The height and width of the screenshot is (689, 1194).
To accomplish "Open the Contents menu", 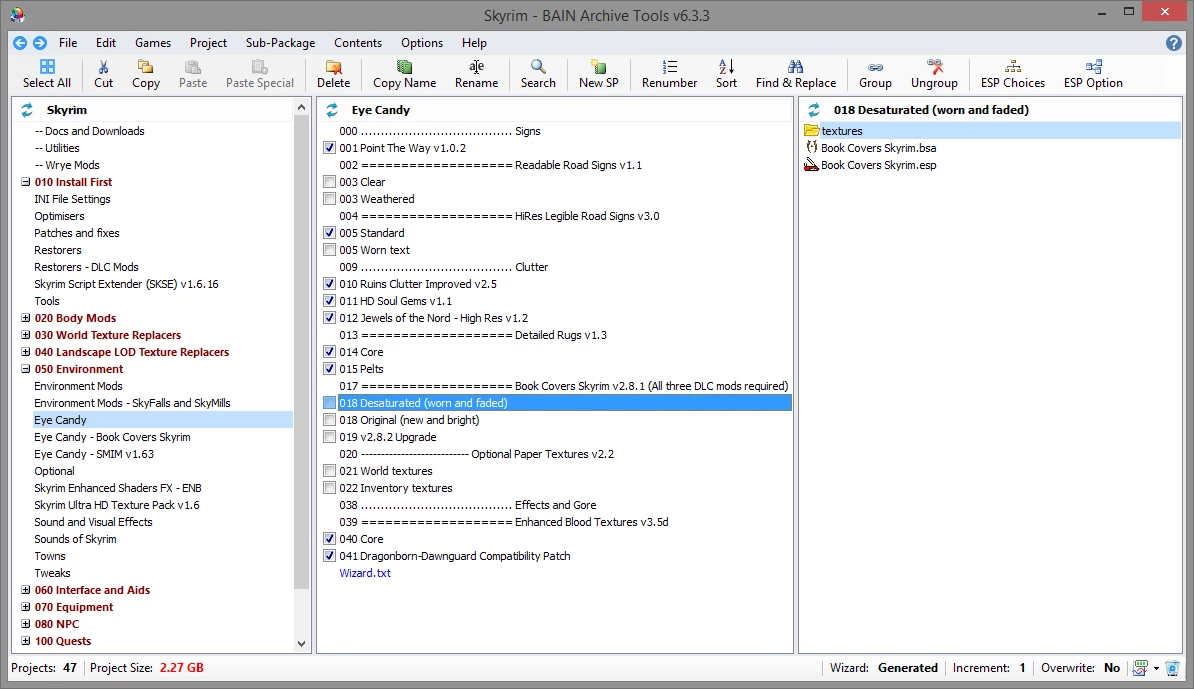I will click(358, 43).
